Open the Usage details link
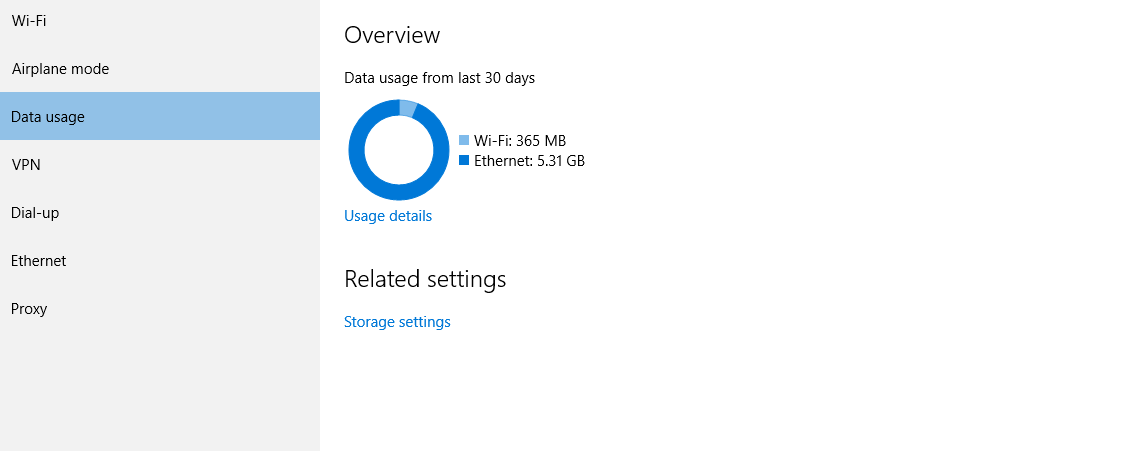This screenshot has width=1139, height=451. coord(388,216)
